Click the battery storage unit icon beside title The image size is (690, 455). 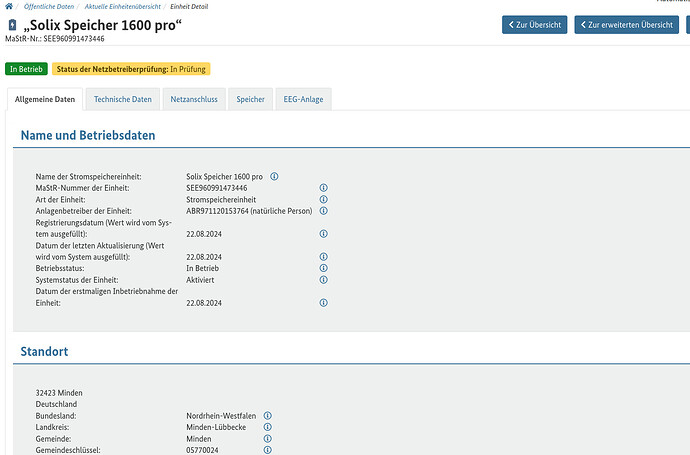click(12, 25)
